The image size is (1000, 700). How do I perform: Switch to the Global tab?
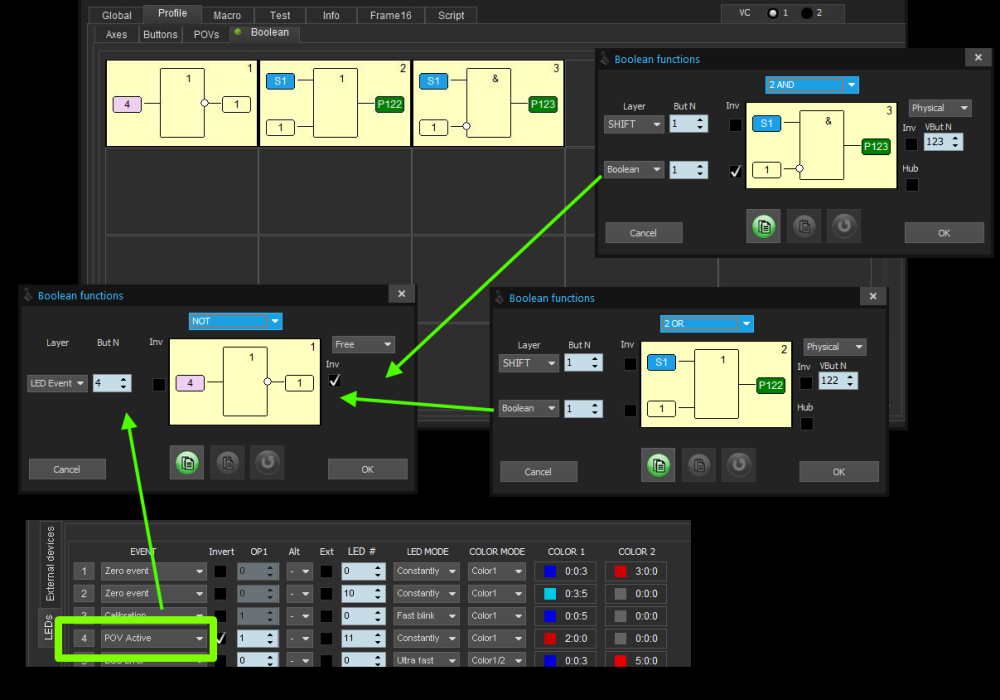[x=117, y=15]
